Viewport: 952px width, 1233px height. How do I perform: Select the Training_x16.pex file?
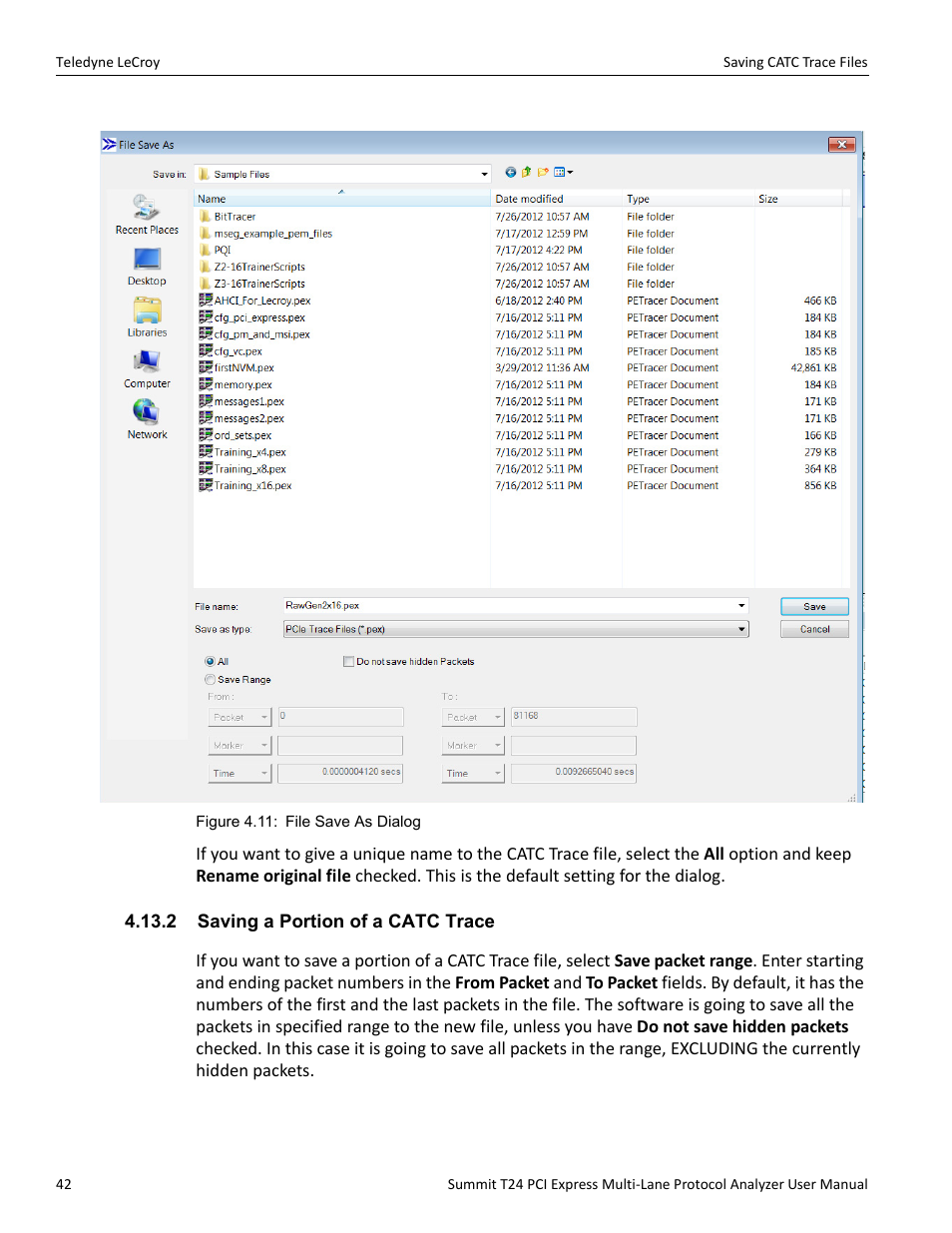coord(251,485)
